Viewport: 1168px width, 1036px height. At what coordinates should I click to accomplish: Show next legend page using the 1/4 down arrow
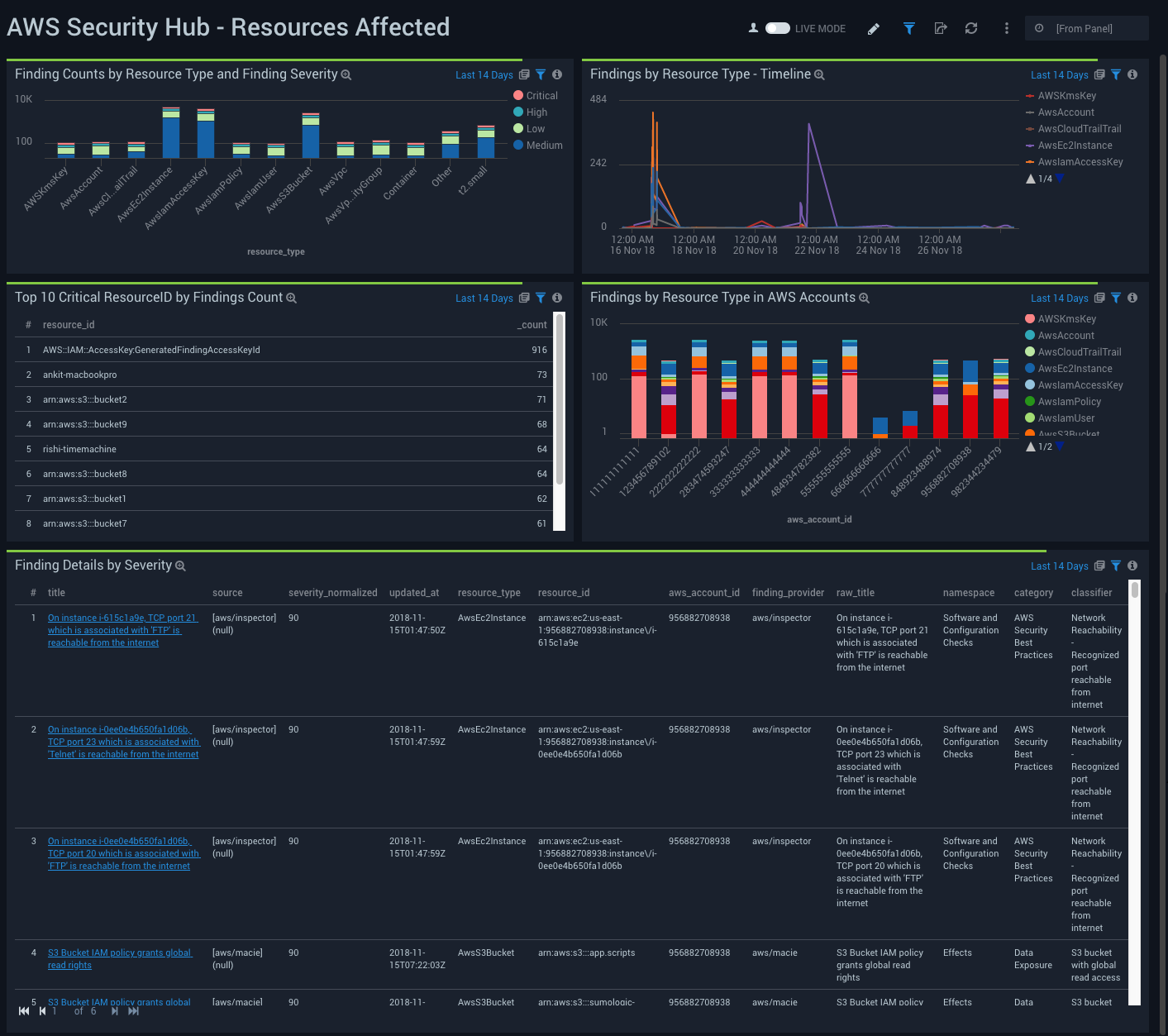point(1060,179)
